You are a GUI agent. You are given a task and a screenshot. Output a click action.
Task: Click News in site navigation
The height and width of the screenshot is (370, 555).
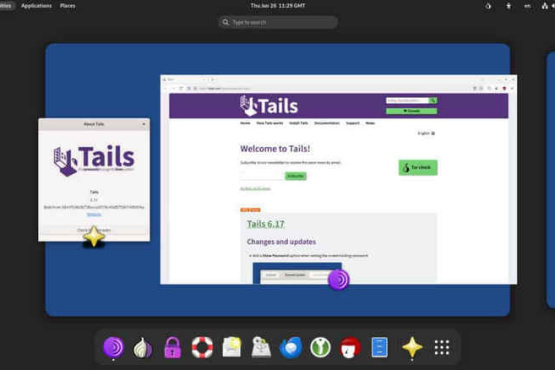point(370,123)
